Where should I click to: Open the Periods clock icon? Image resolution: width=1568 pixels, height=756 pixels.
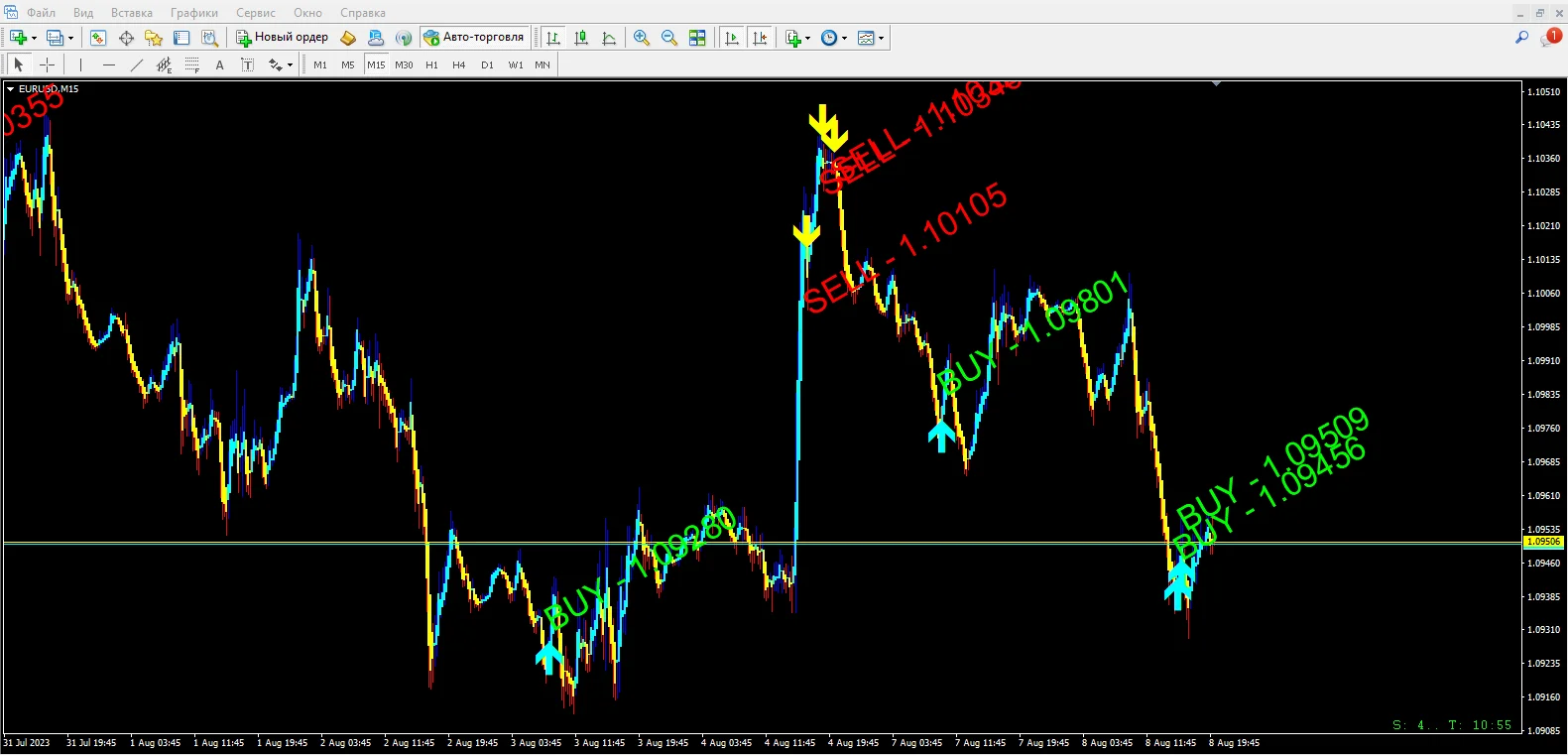(829, 38)
